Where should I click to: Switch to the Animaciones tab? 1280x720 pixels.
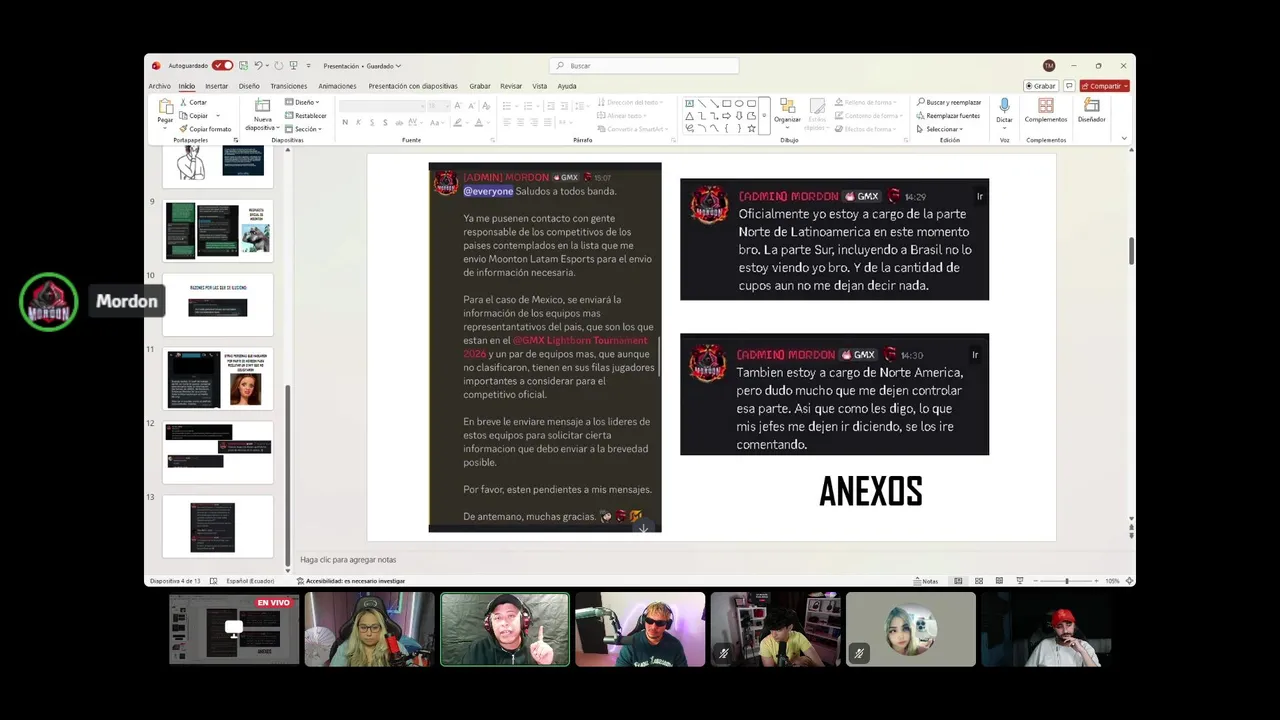tap(337, 86)
